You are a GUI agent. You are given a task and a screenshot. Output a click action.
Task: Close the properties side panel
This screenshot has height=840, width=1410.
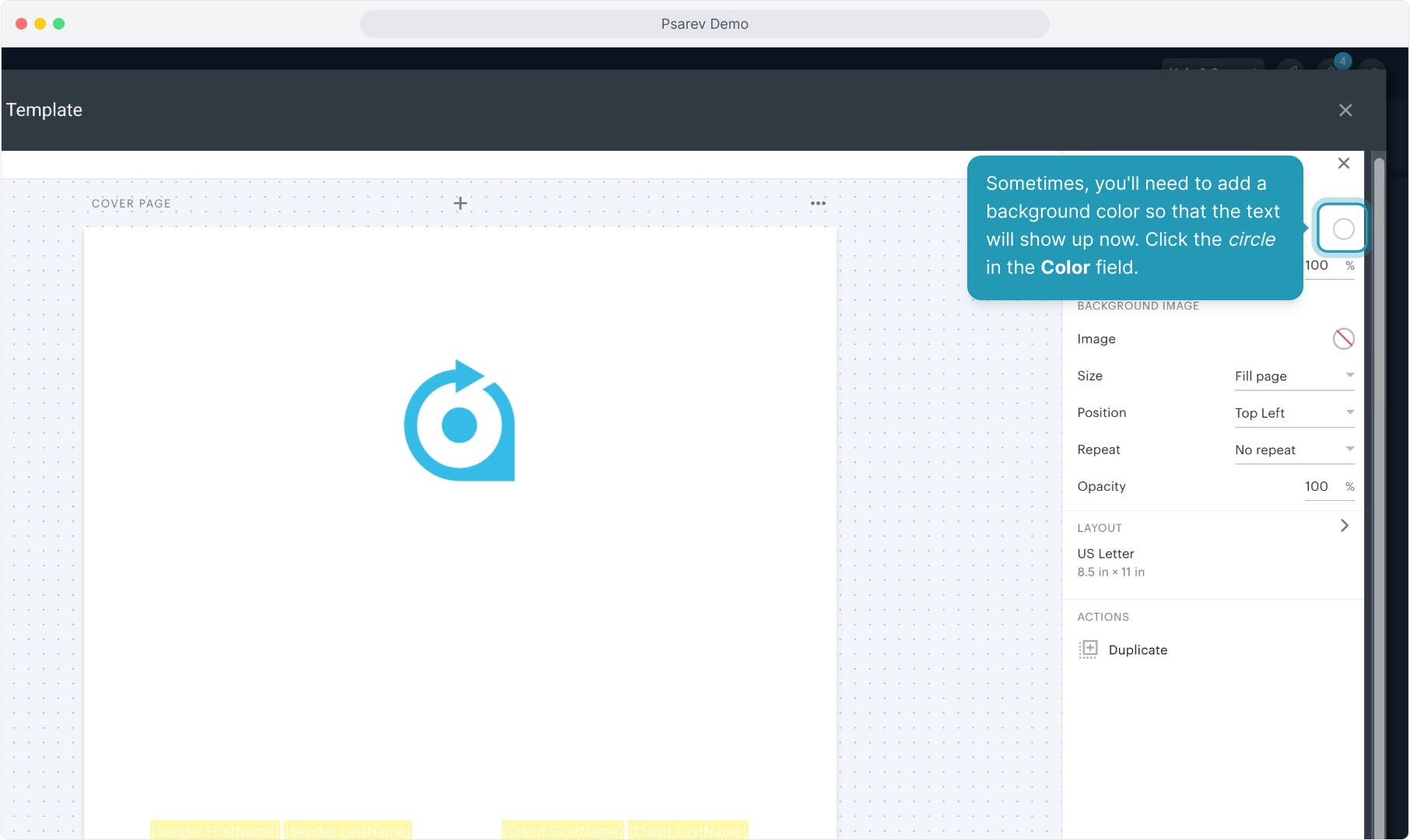click(1343, 163)
